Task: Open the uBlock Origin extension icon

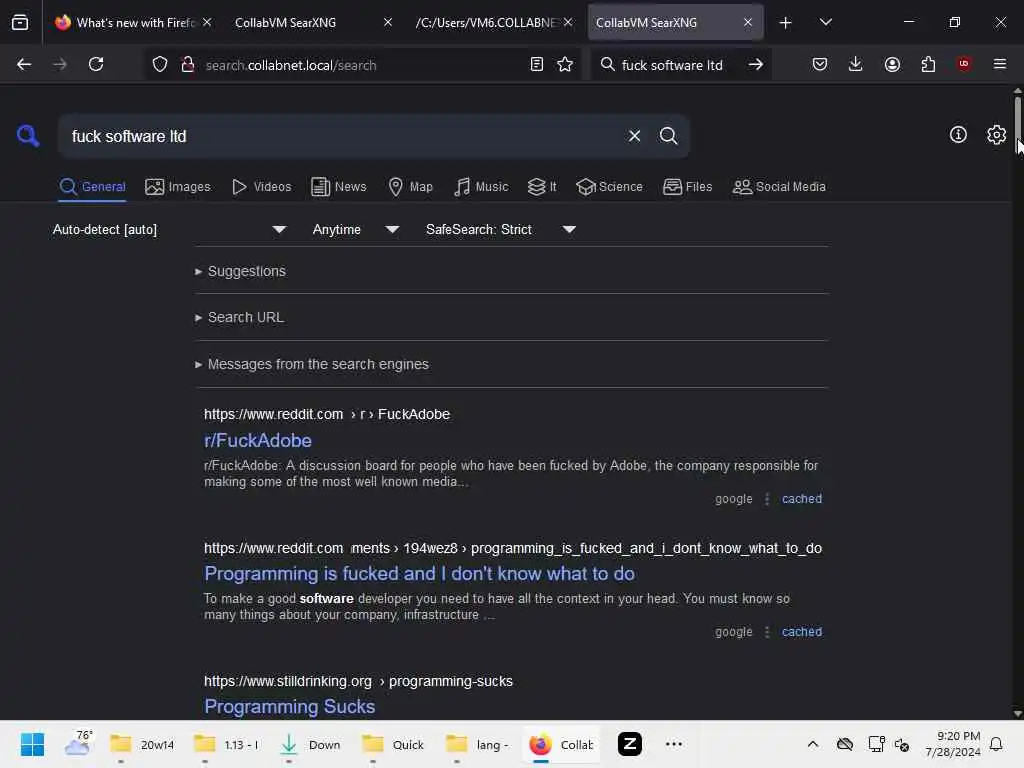Action: point(964,64)
